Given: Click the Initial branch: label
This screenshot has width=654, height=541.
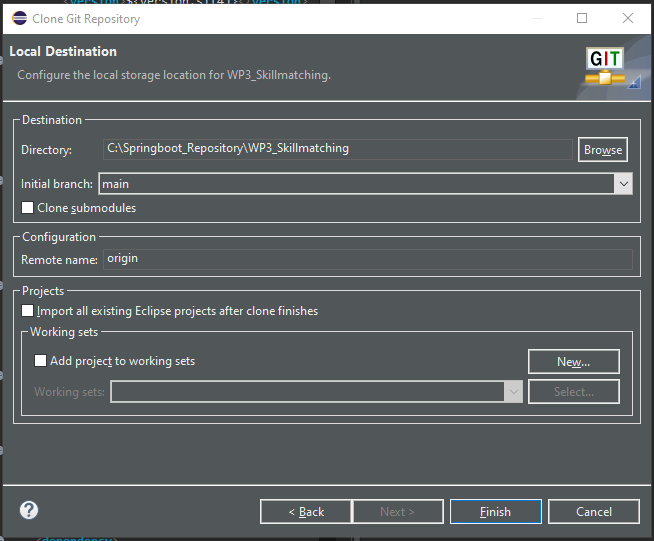Looking at the screenshot, I should pos(57,184).
